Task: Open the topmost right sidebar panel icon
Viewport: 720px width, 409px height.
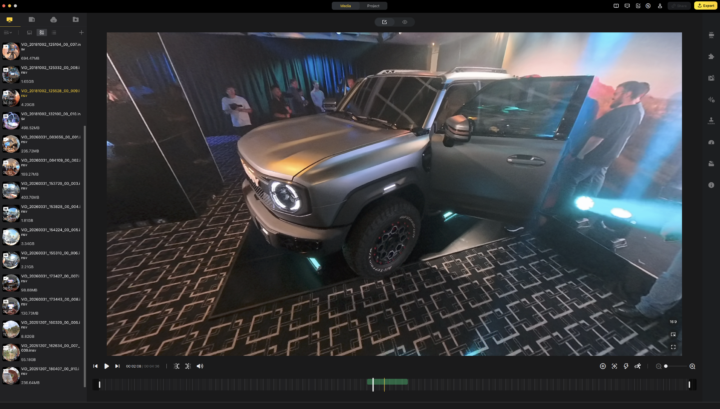Action: (711, 35)
